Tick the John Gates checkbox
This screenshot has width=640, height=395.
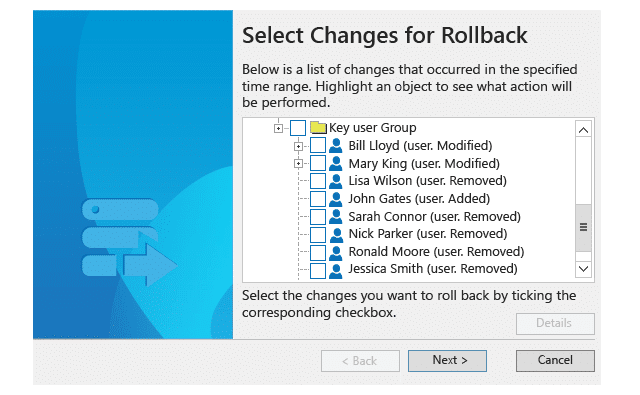318,199
